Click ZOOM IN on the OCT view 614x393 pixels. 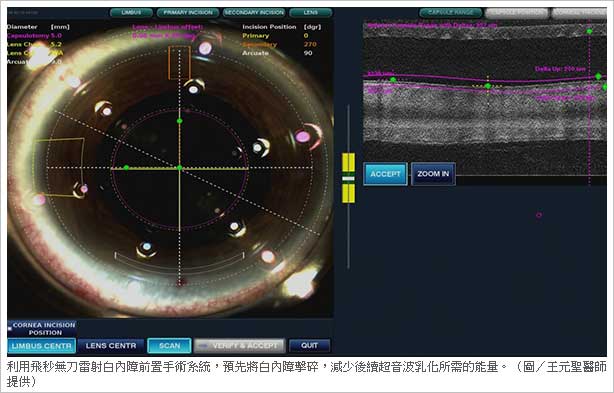click(x=433, y=174)
